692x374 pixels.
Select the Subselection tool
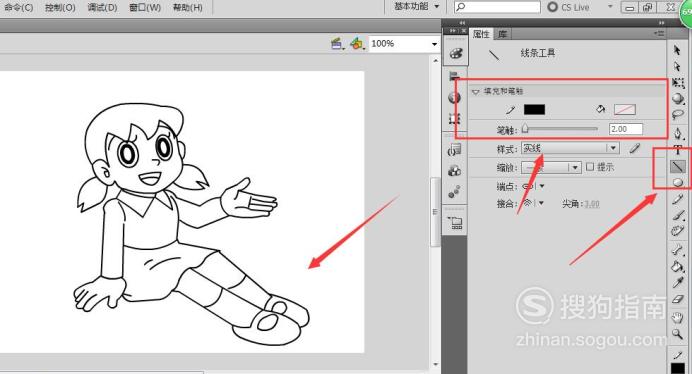click(677, 67)
